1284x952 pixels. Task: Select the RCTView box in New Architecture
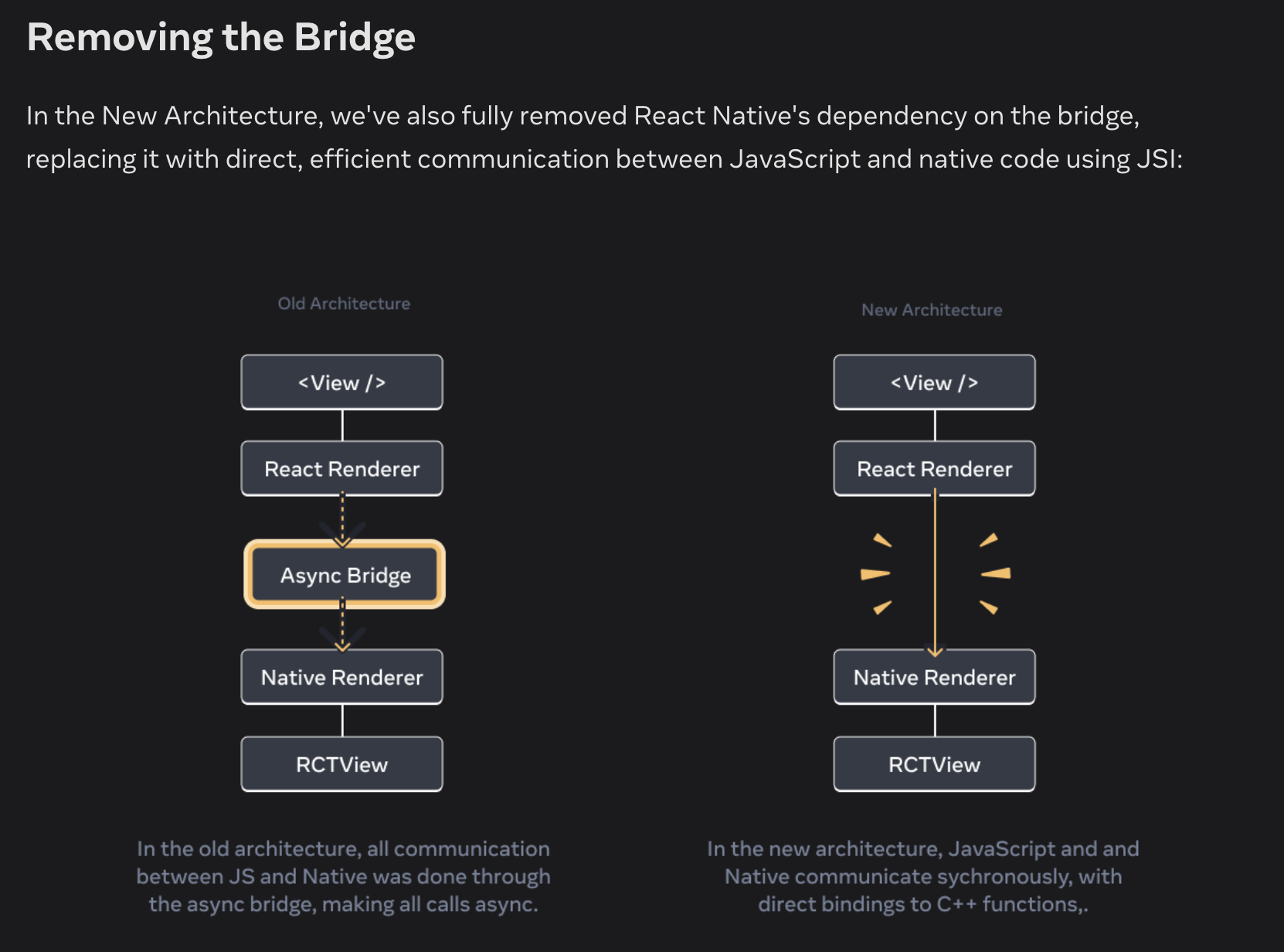934,764
